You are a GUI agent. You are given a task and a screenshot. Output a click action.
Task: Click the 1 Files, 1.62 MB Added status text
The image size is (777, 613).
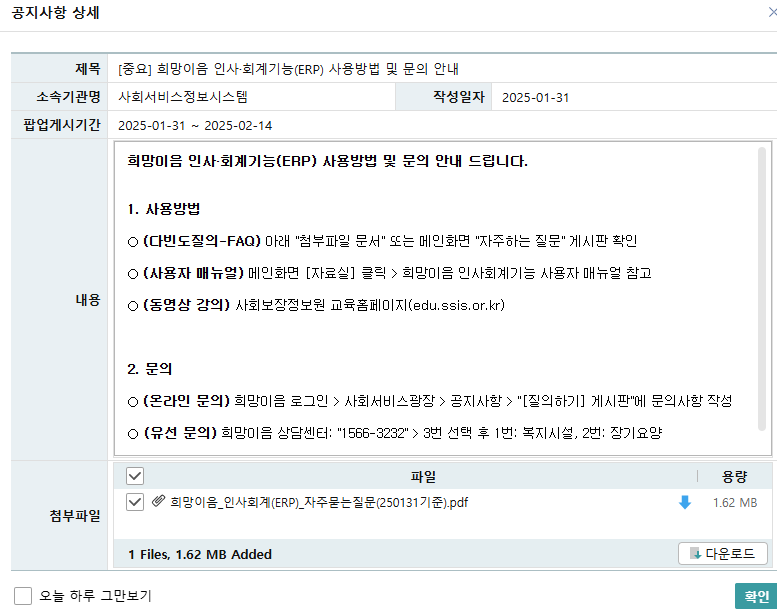tap(200, 554)
